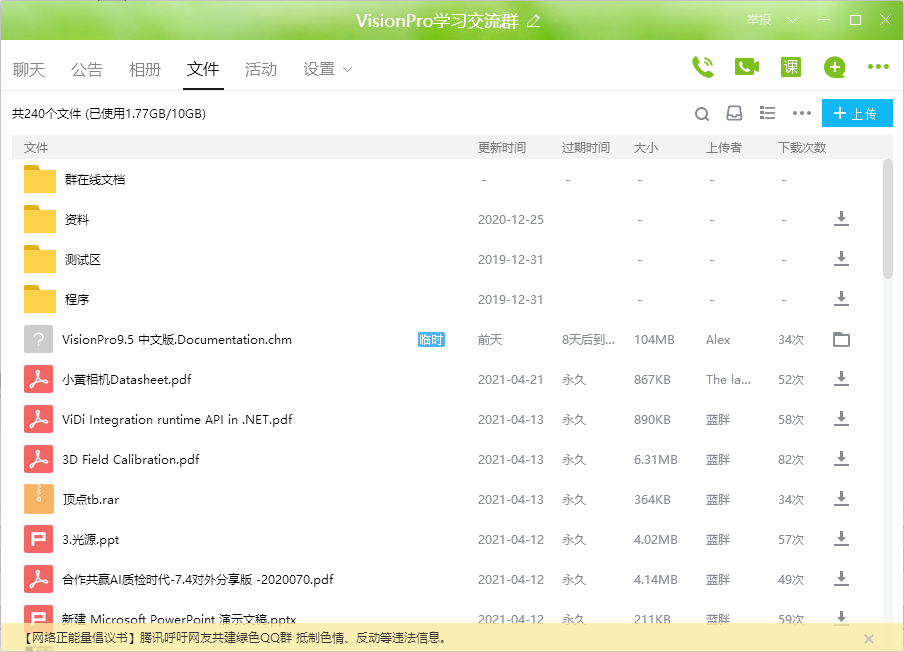The image size is (904, 652).
Task: Open gray three-dots file options menu
Action: [x=801, y=113]
